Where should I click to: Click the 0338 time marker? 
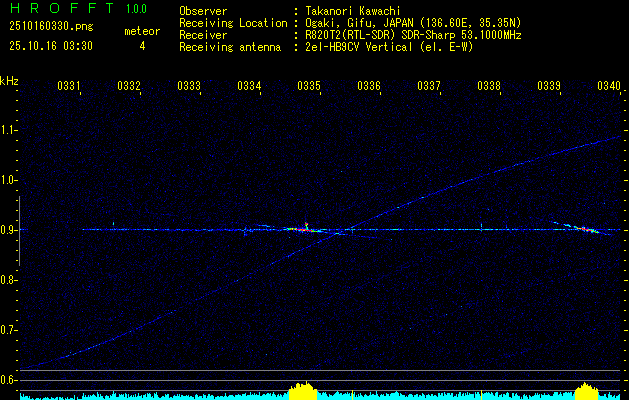pyautogui.click(x=489, y=85)
